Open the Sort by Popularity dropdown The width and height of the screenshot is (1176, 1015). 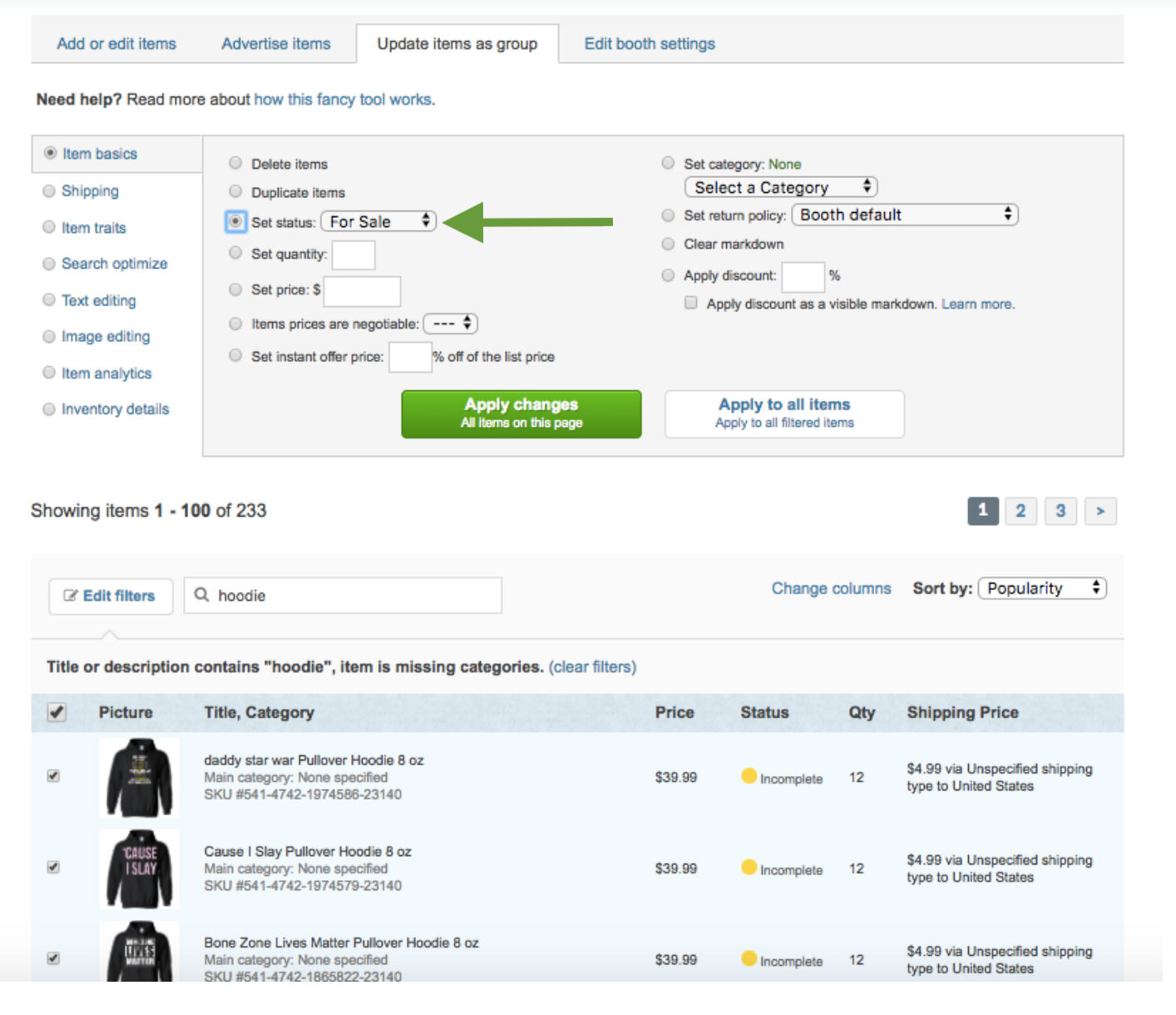click(1042, 588)
